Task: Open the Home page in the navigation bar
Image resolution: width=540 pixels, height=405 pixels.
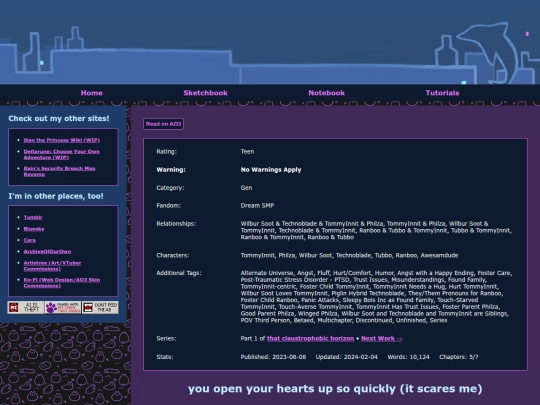Action: point(92,93)
